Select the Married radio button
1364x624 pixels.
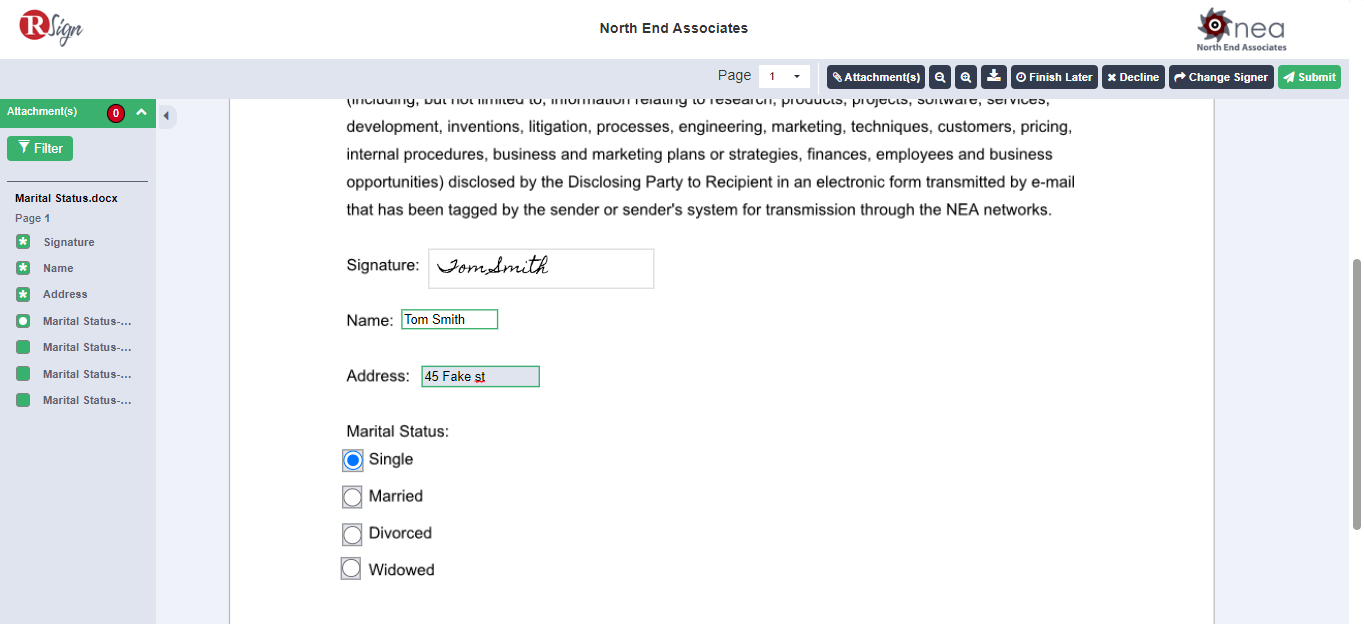(x=352, y=497)
